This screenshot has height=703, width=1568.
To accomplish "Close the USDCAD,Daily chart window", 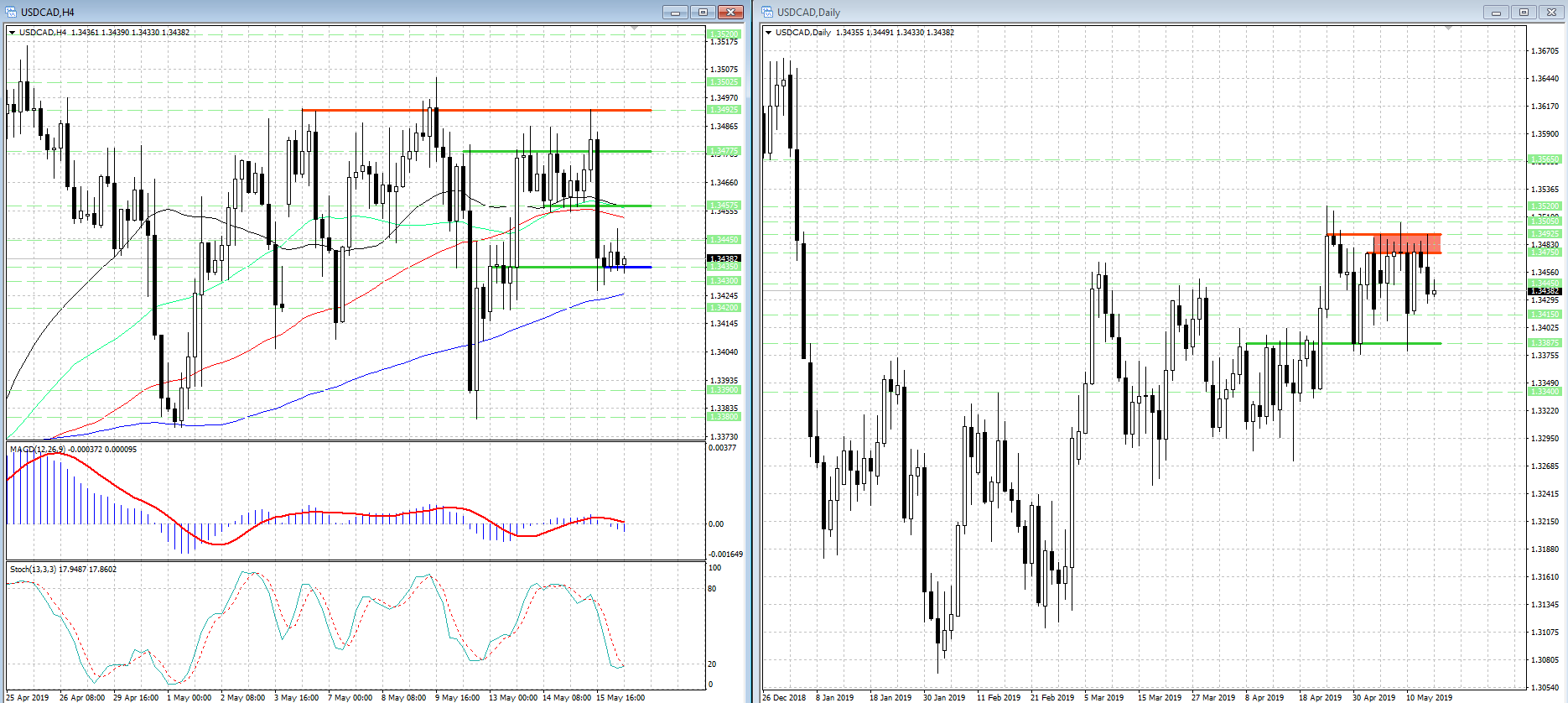I will (x=1551, y=12).
